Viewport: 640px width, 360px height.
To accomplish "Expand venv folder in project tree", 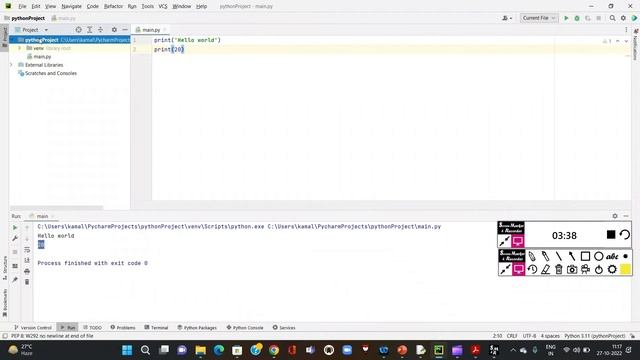I will tap(19, 48).
